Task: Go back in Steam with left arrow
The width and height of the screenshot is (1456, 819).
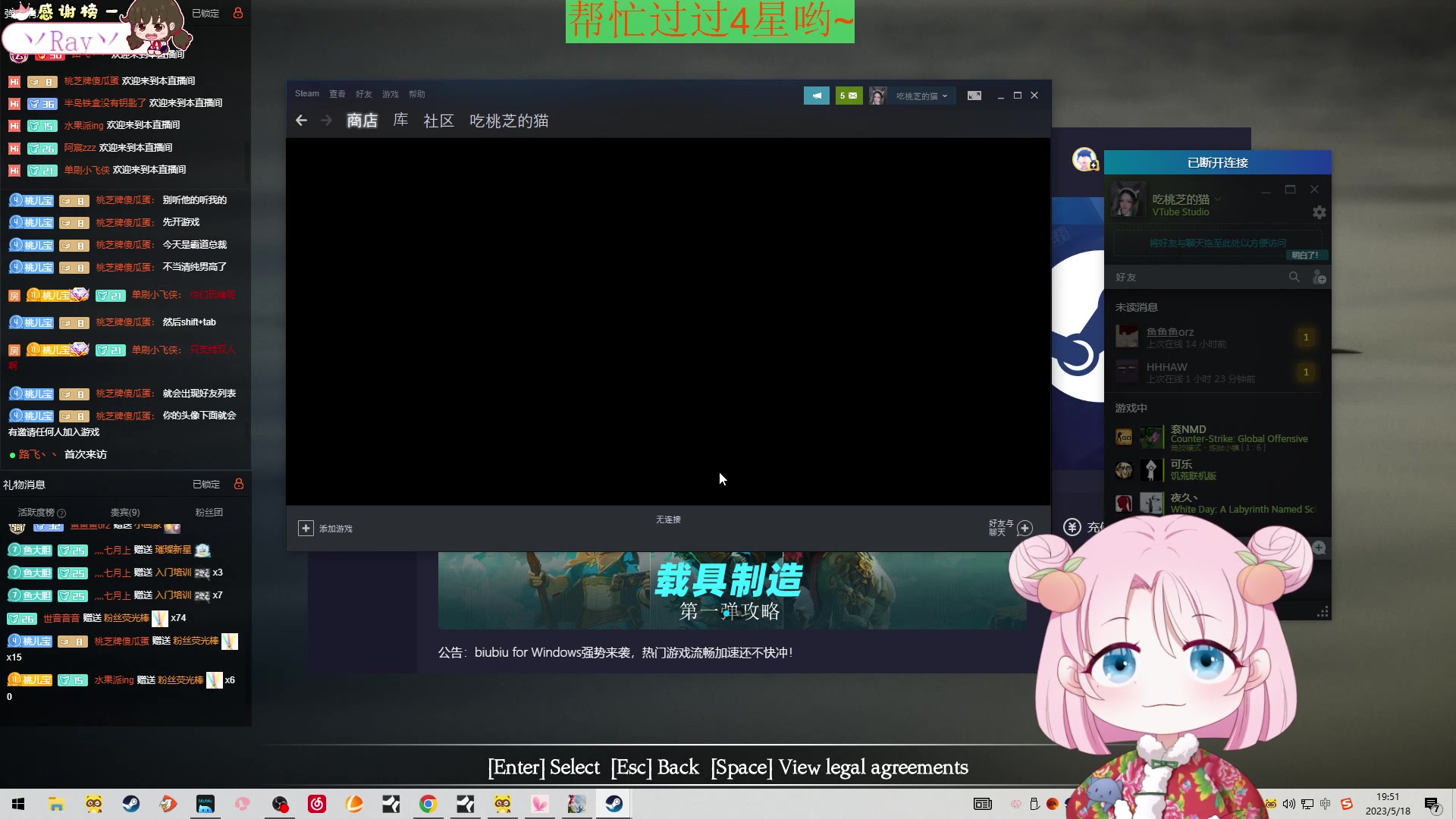Action: click(x=301, y=121)
